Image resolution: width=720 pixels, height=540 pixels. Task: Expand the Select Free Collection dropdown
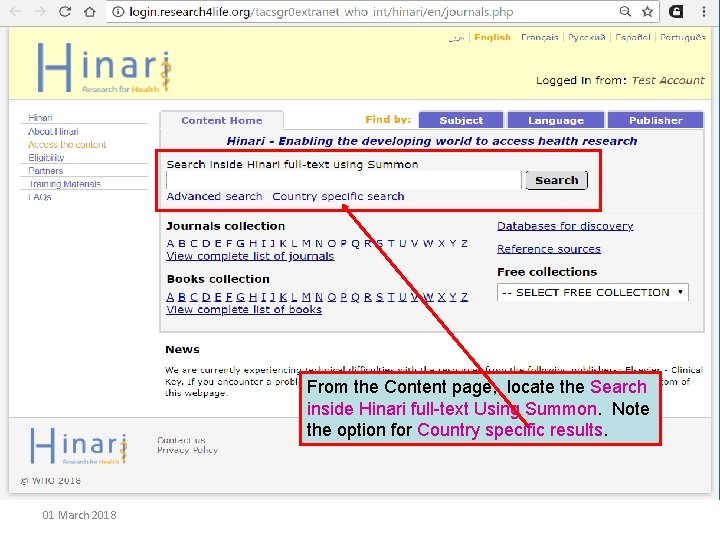click(x=593, y=292)
